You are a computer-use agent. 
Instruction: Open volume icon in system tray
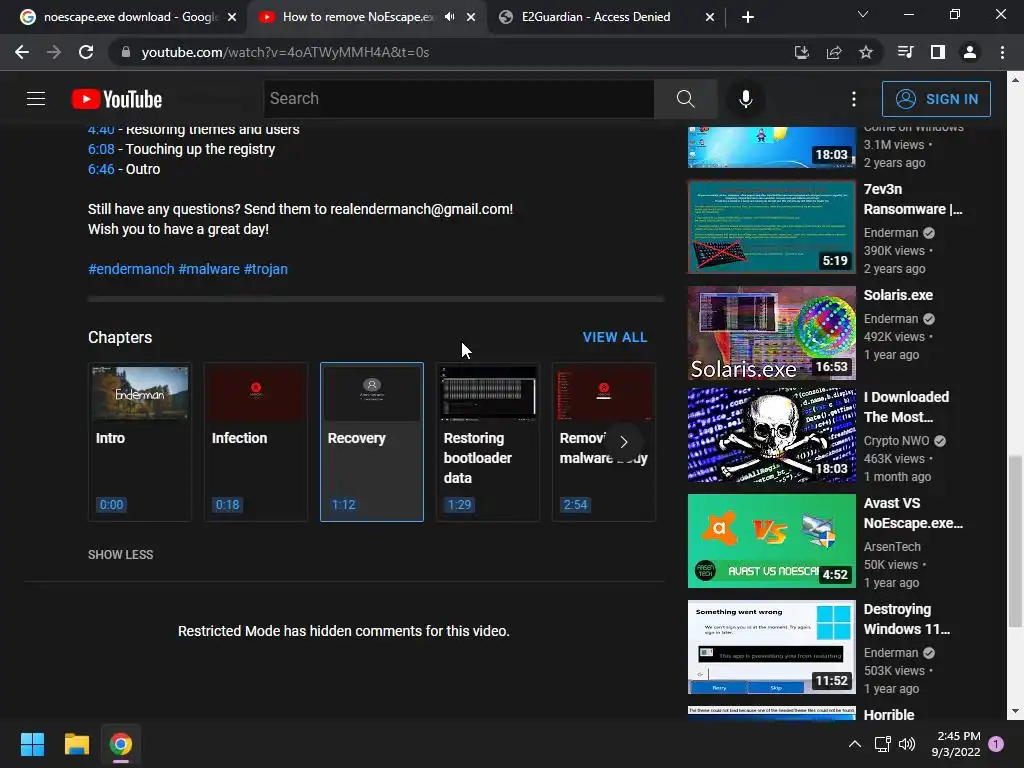coord(907,744)
